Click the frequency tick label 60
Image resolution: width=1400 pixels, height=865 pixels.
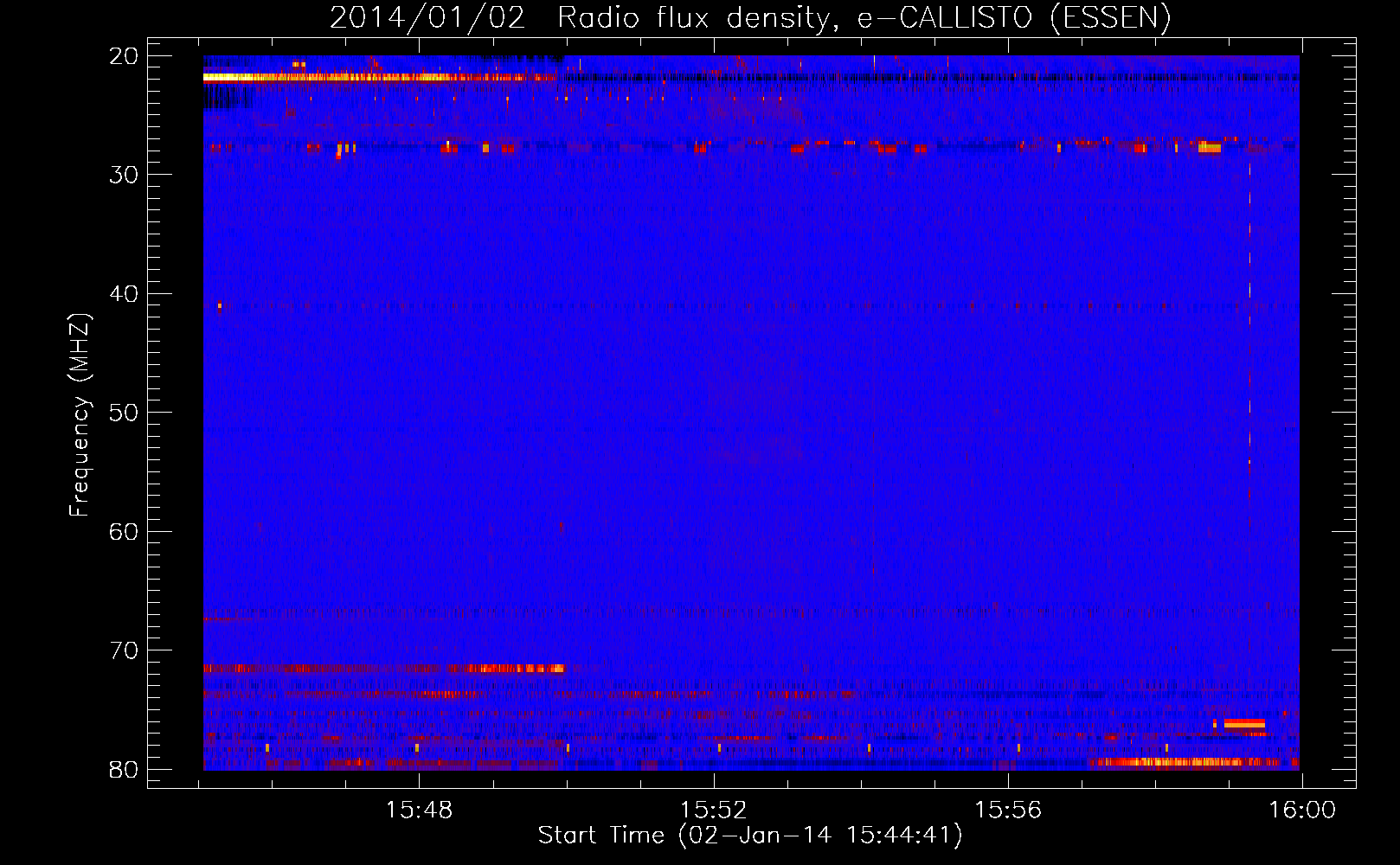[125, 531]
